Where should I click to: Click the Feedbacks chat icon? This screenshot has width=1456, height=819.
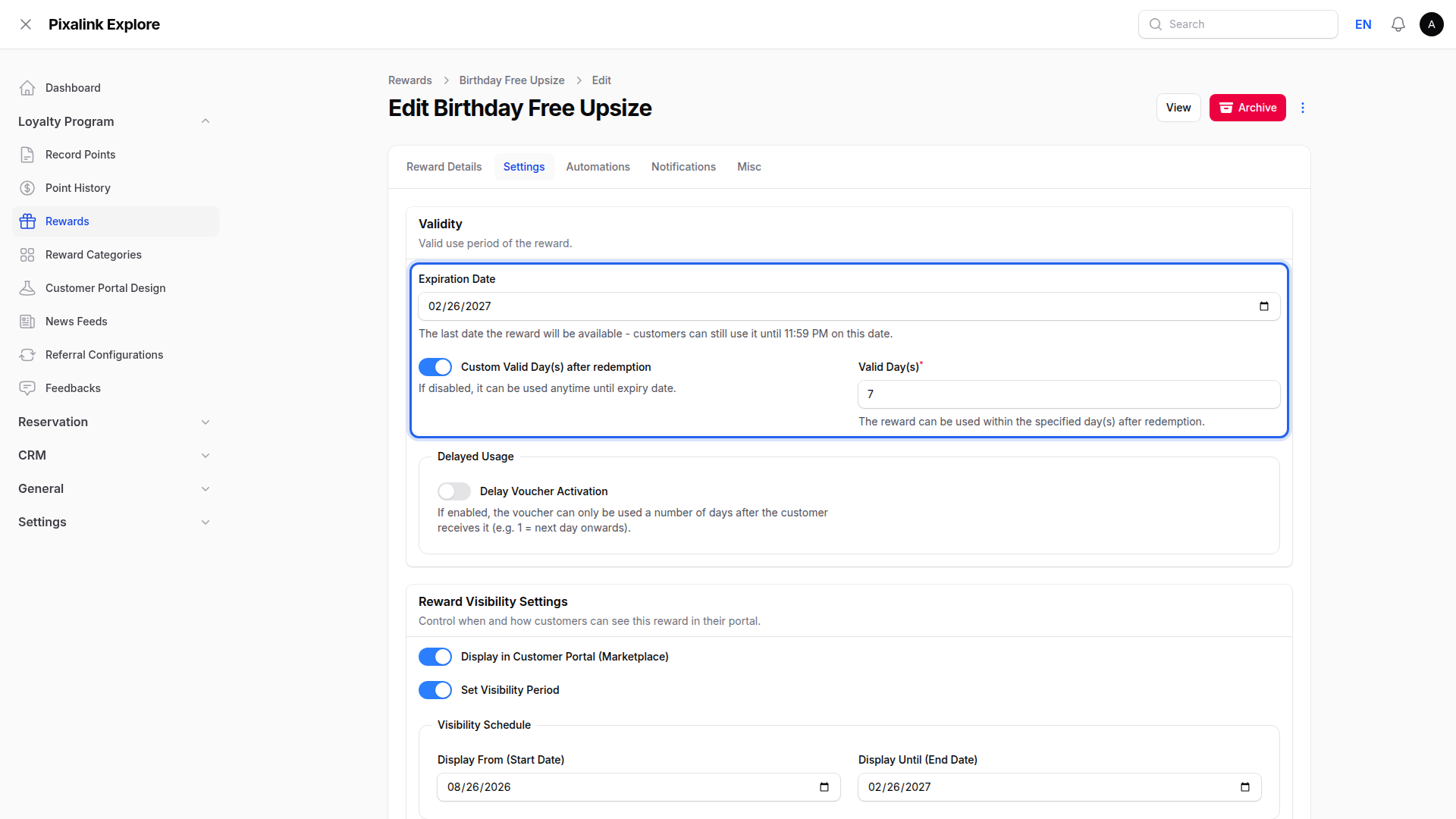pyautogui.click(x=27, y=388)
